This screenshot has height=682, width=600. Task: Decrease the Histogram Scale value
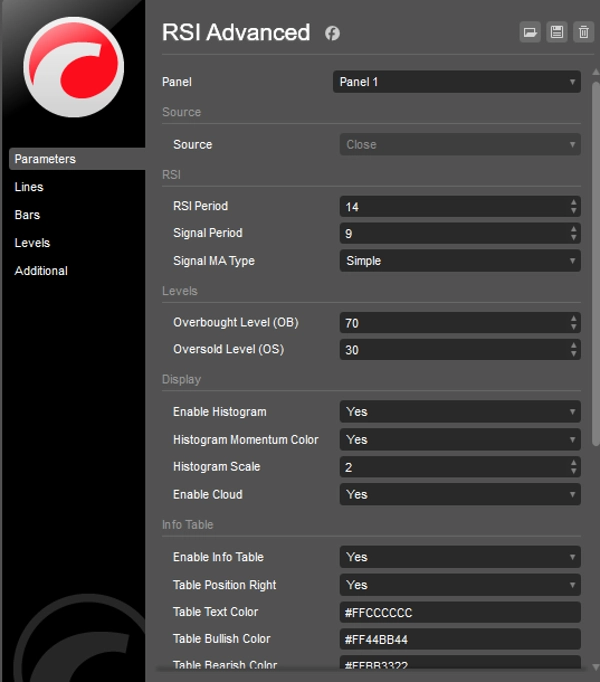point(573,471)
